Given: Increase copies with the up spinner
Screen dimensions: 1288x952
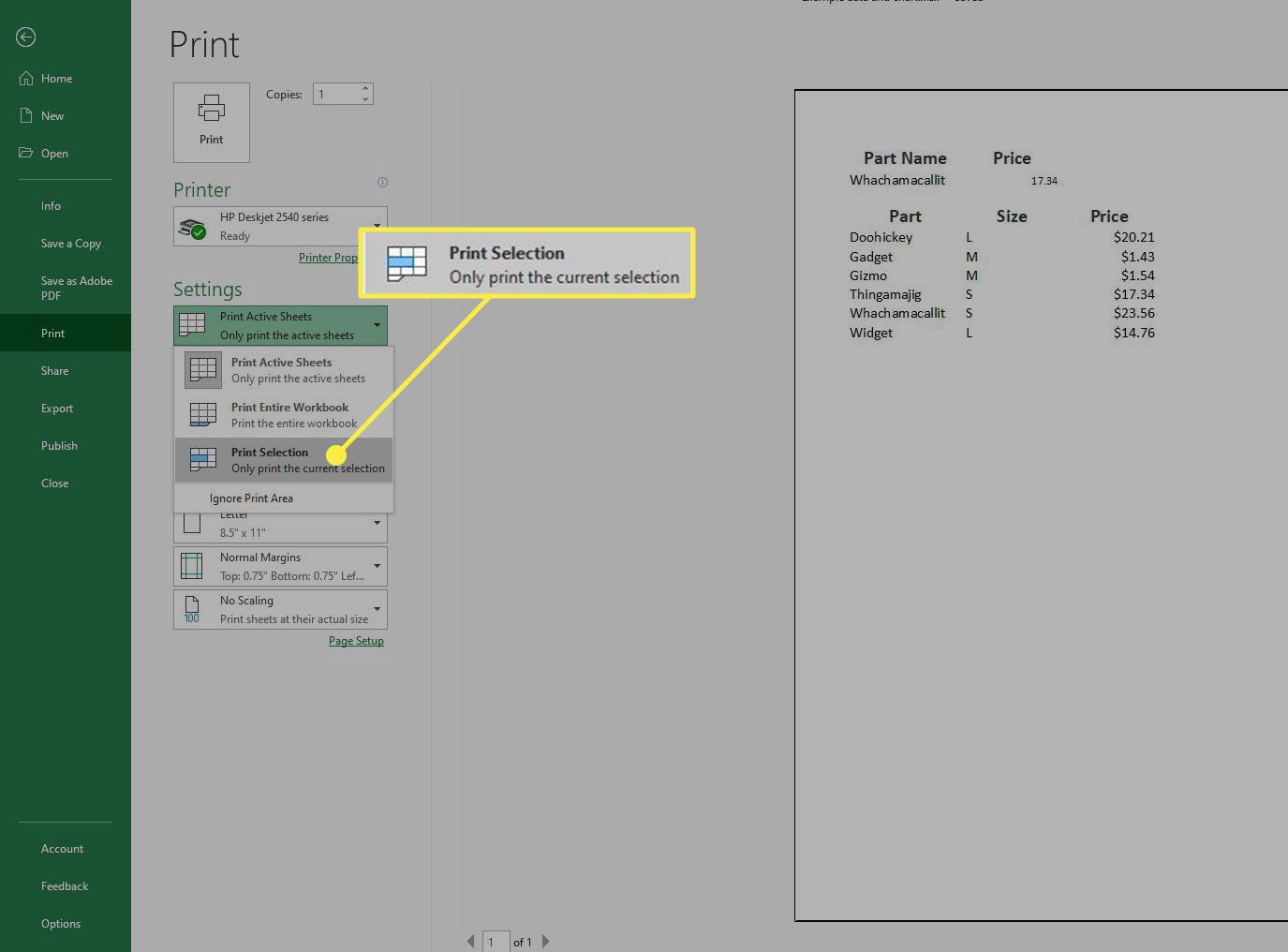Looking at the screenshot, I should click(365, 89).
